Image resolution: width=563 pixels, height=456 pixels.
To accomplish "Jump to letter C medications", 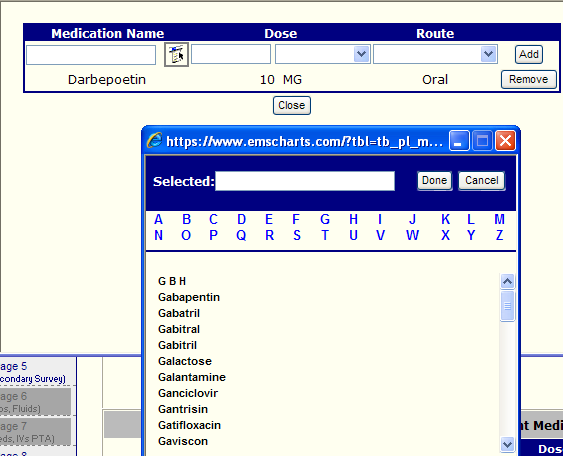I will pos(213,219).
